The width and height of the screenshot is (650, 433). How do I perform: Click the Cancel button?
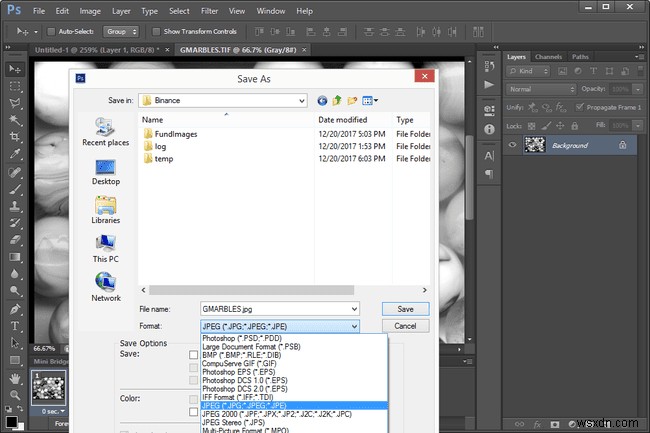[405, 326]
